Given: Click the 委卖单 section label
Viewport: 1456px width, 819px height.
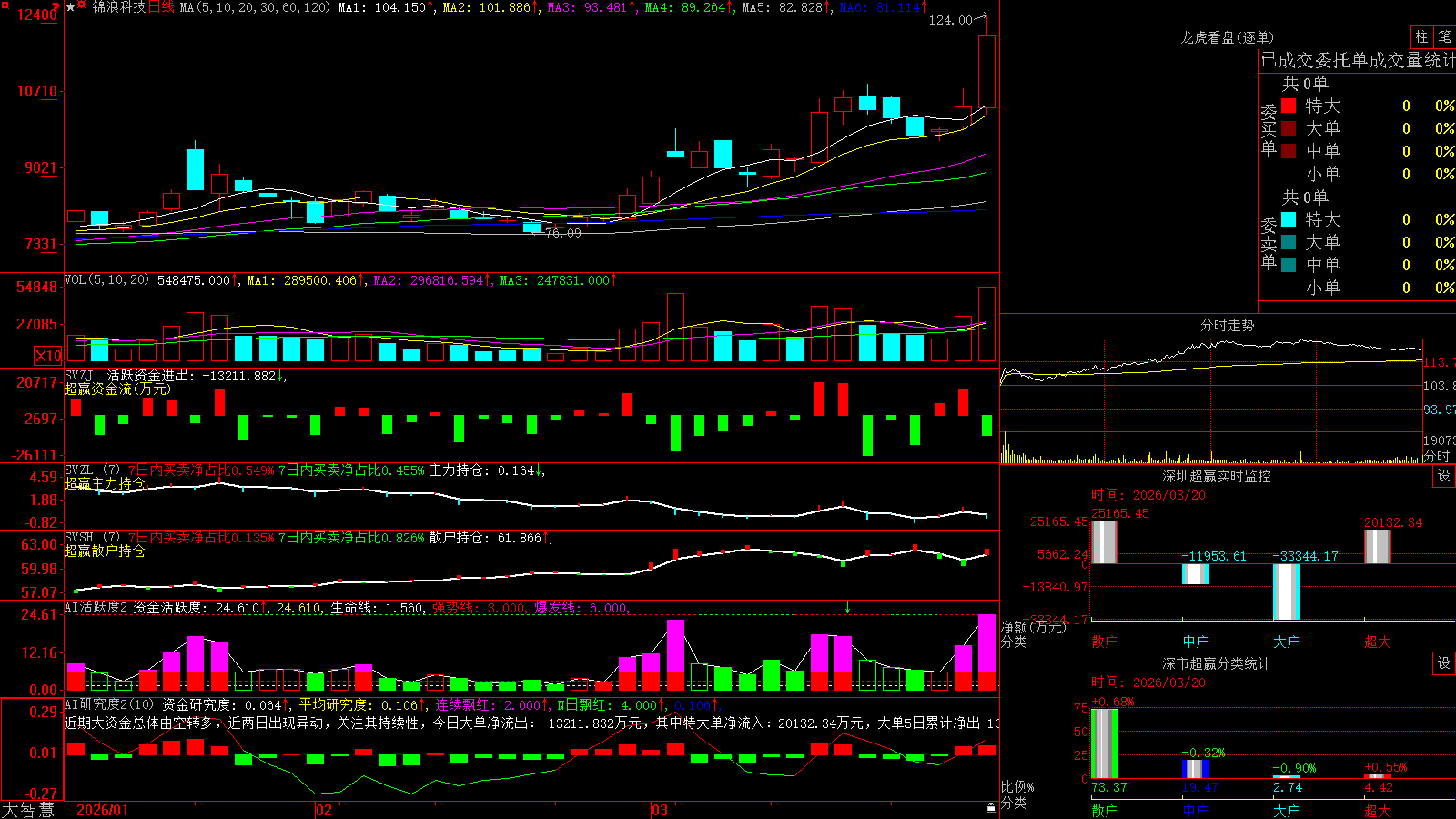Looking at the screenshot, I should pyautogui.click(x=1269, y=243).
